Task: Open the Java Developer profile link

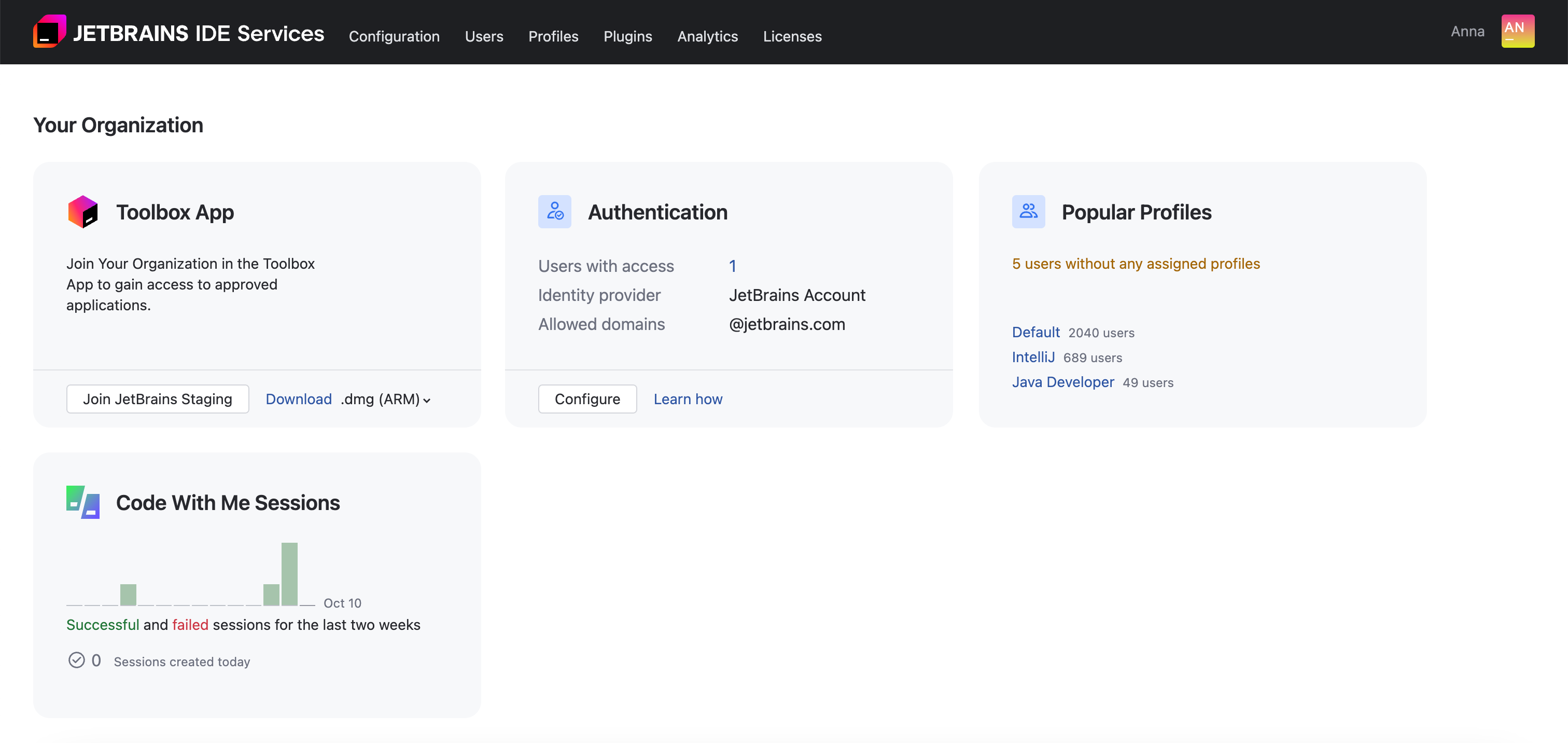Action: click(x=1063, y=382)
